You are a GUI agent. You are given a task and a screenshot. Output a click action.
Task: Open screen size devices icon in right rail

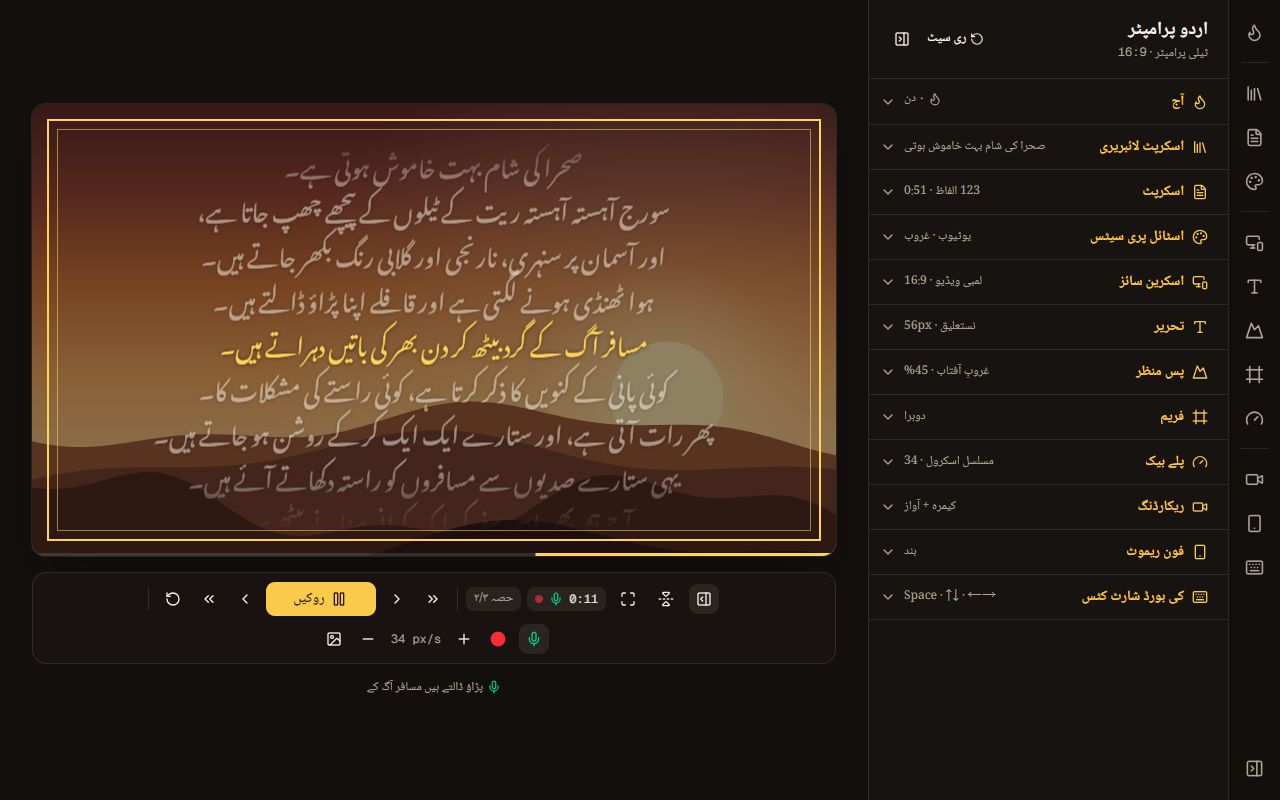[1254, 243]
